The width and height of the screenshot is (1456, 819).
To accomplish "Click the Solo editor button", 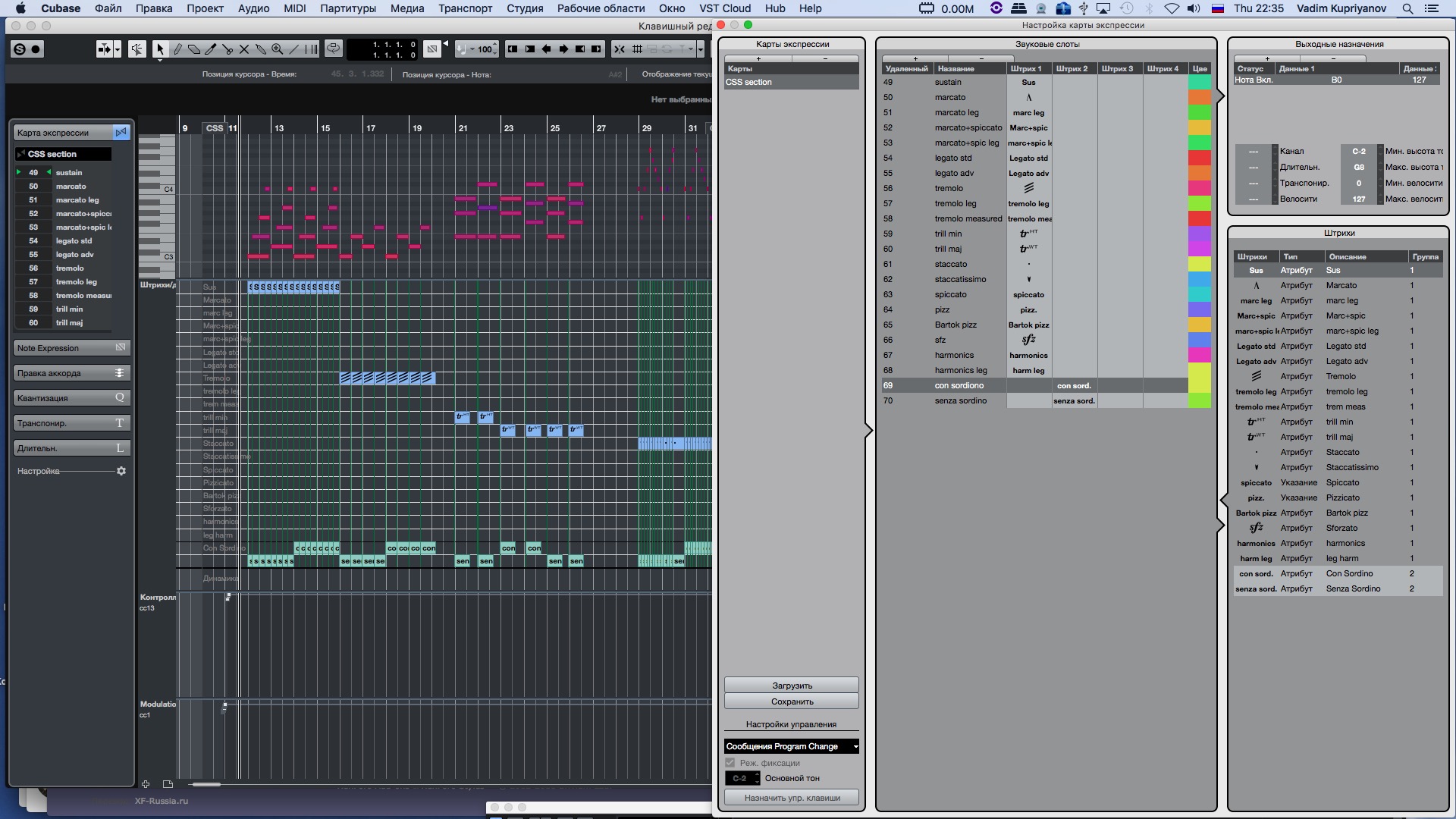I will pyautogui.click(x=20, y=49).
